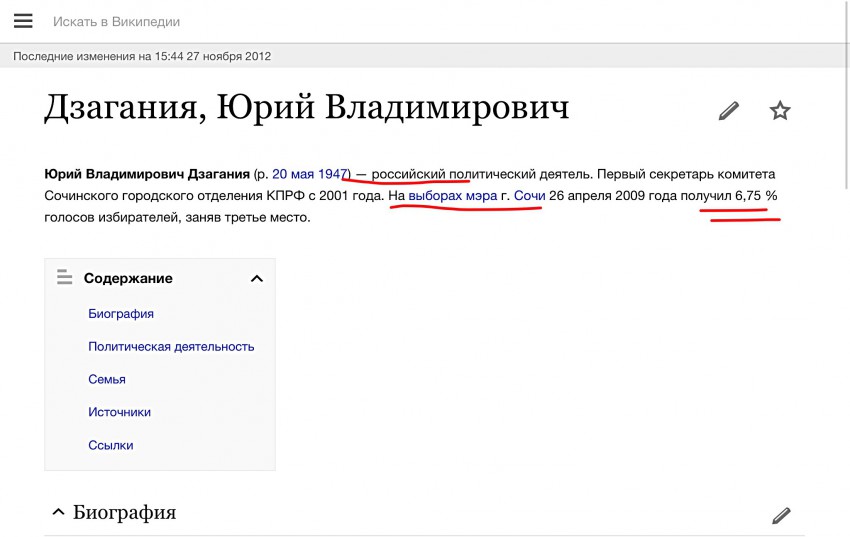This screenshot has height=537, width=850.
Task: Click the 'Искать в Википедии' search field
Action: coord(300,21)
